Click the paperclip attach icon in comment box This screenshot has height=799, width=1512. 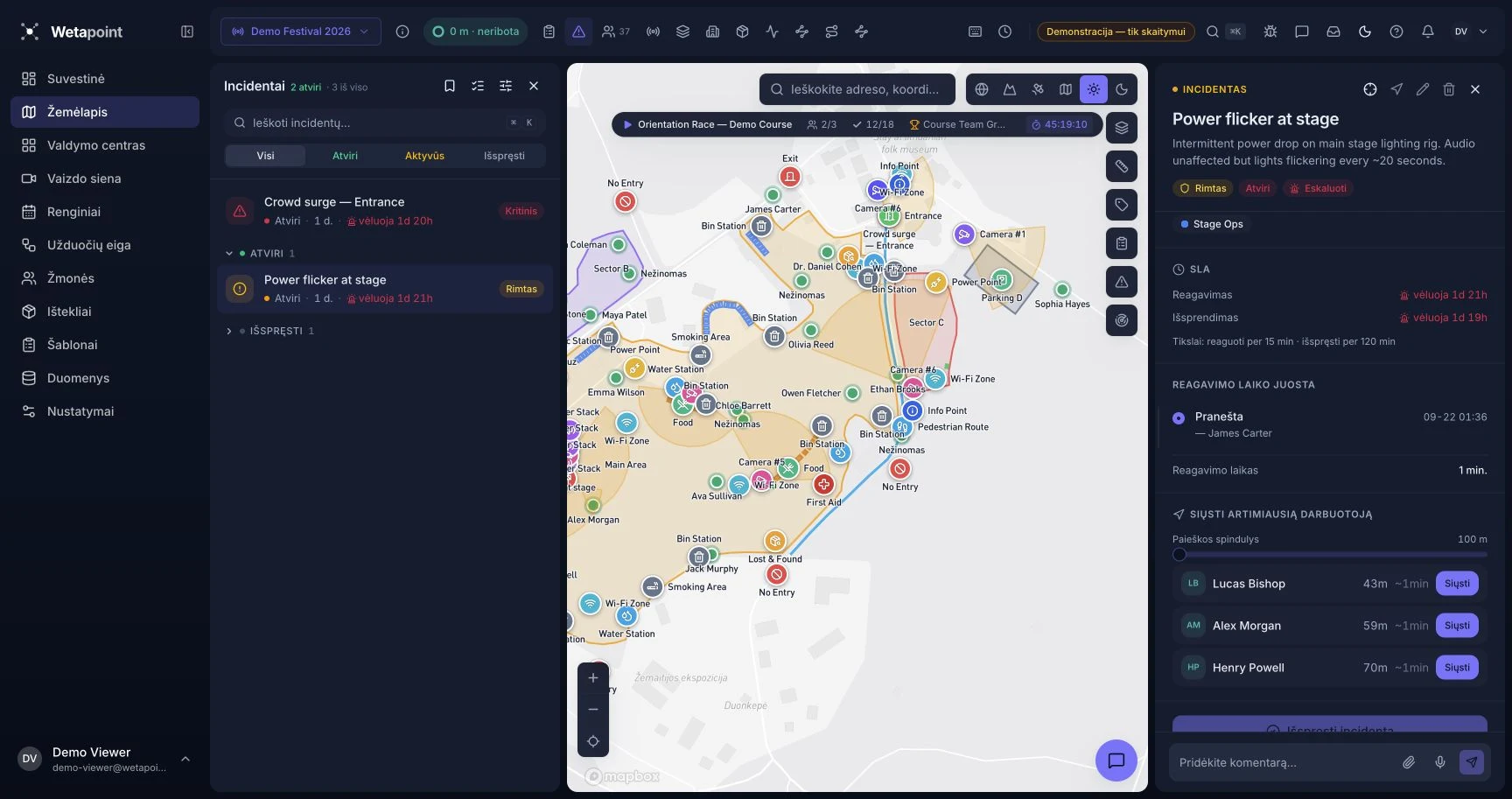coord(1409,762)
